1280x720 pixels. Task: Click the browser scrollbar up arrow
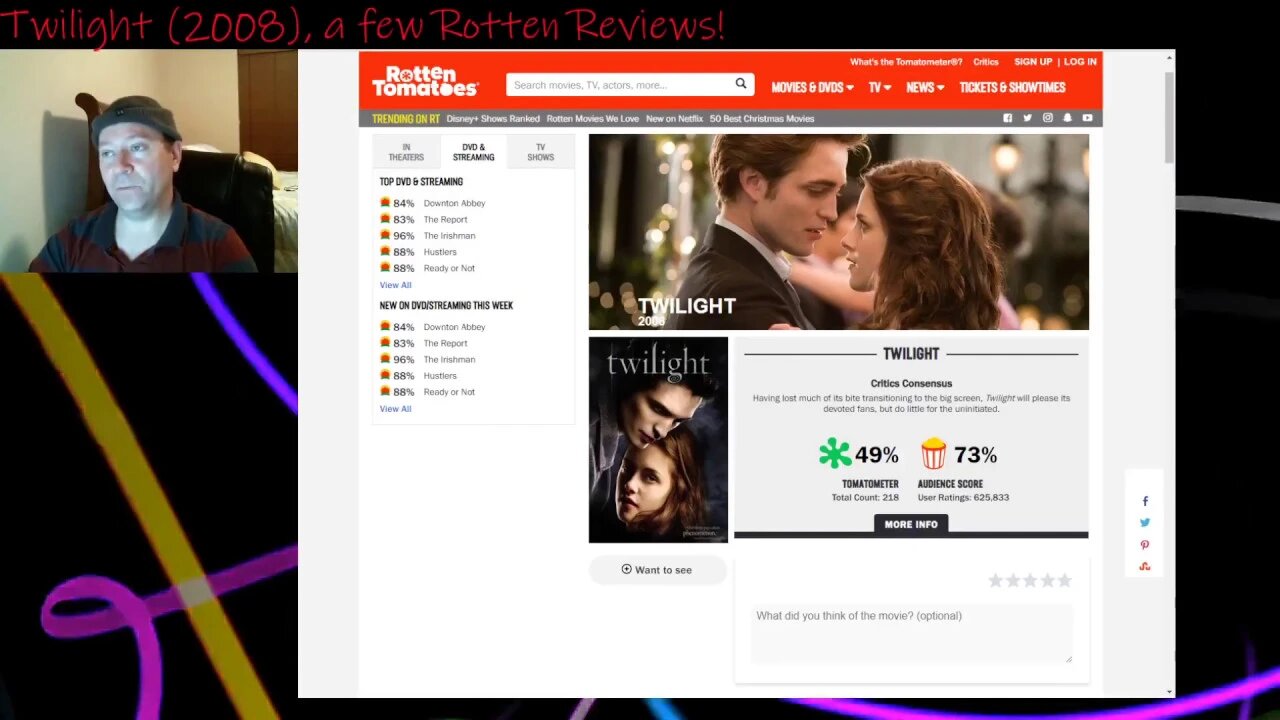pos(1169,58)
